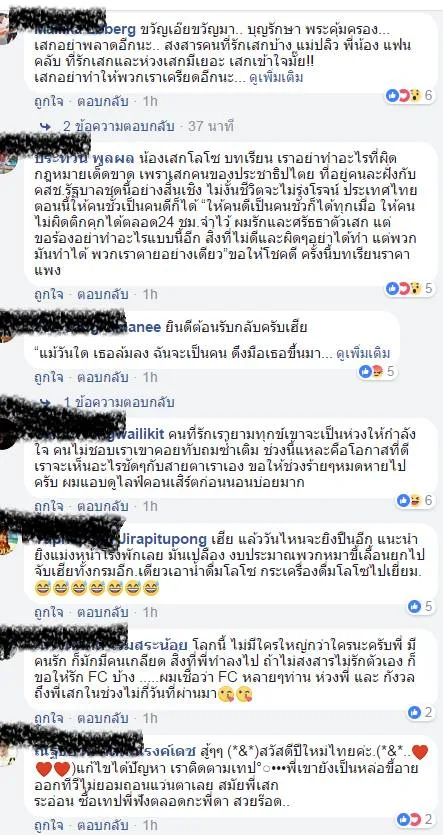Click 1h timestamp on last comment
This screenshot has width=443, height=835.
151,825
